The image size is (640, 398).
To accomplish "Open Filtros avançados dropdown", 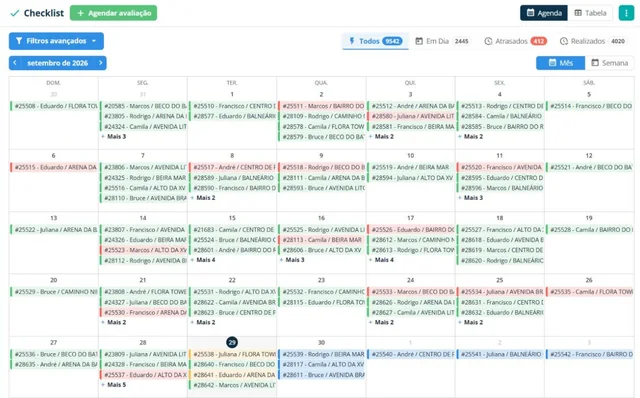I will (56, 41).
